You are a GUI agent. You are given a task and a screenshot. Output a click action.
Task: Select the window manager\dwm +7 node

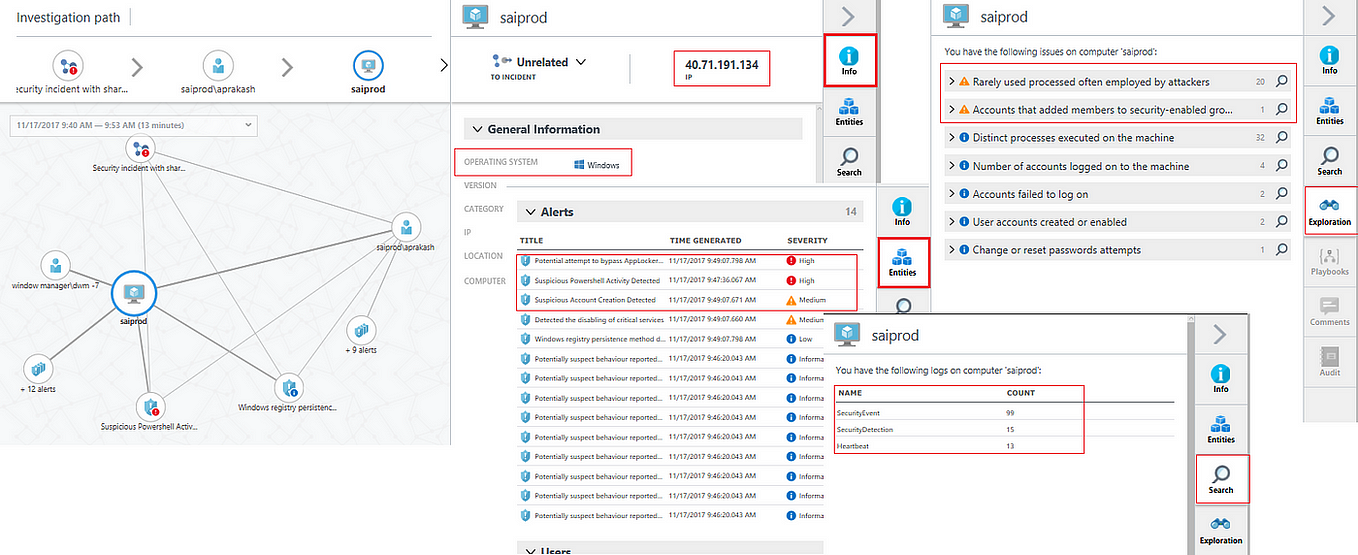pyautogui.click(x=56, y=266)
